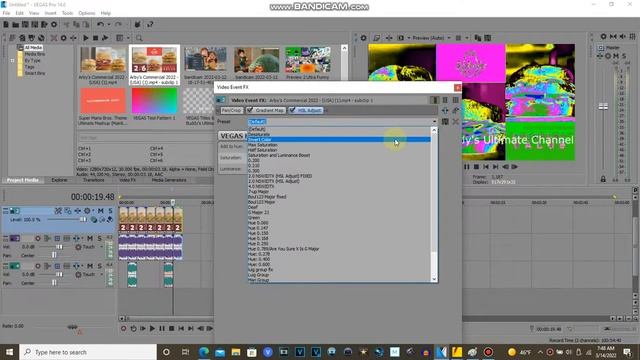Click the Remove Selected Plug-In icon

pos(456,110)
